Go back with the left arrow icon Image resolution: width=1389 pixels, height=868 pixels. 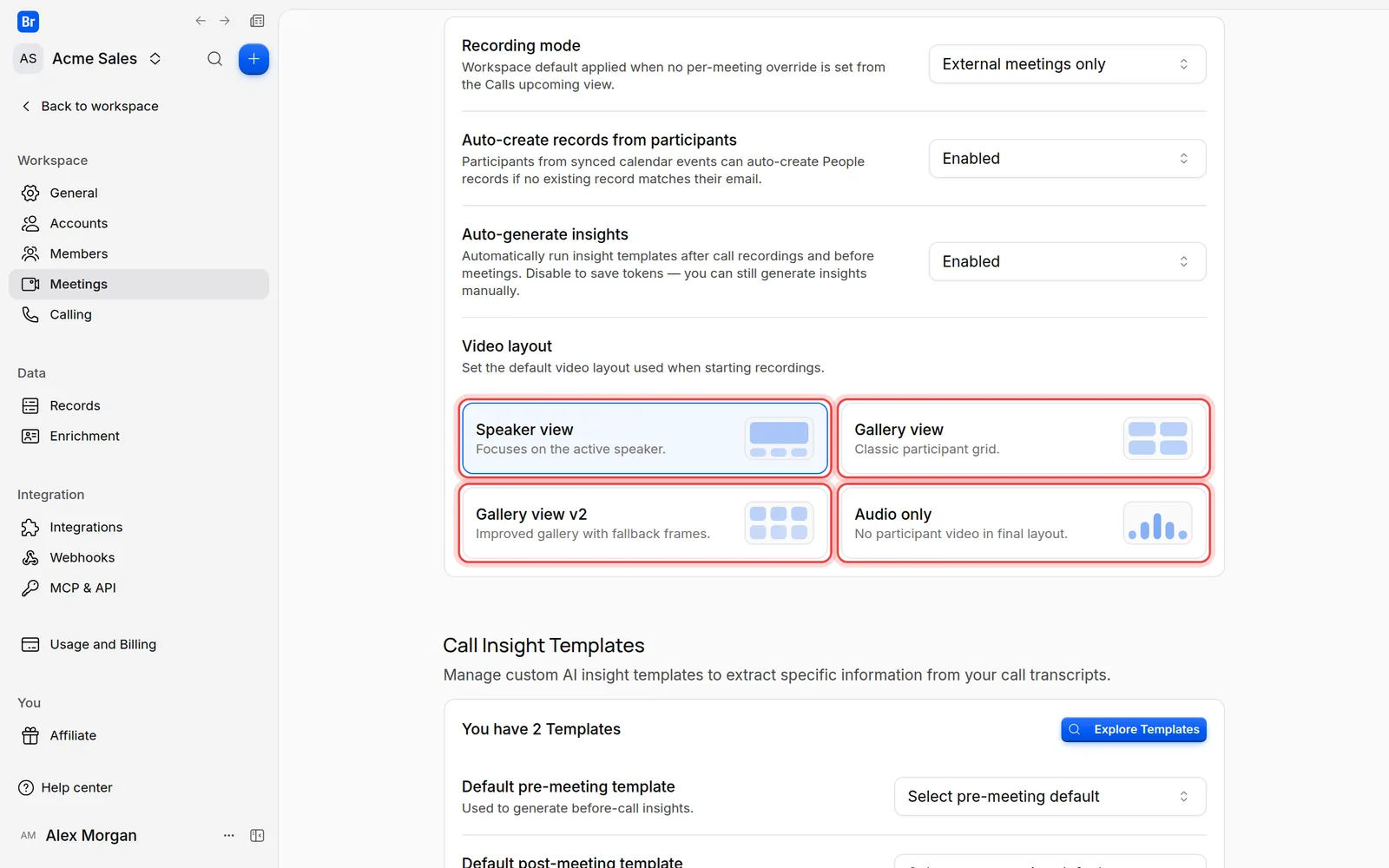(201, 21)
